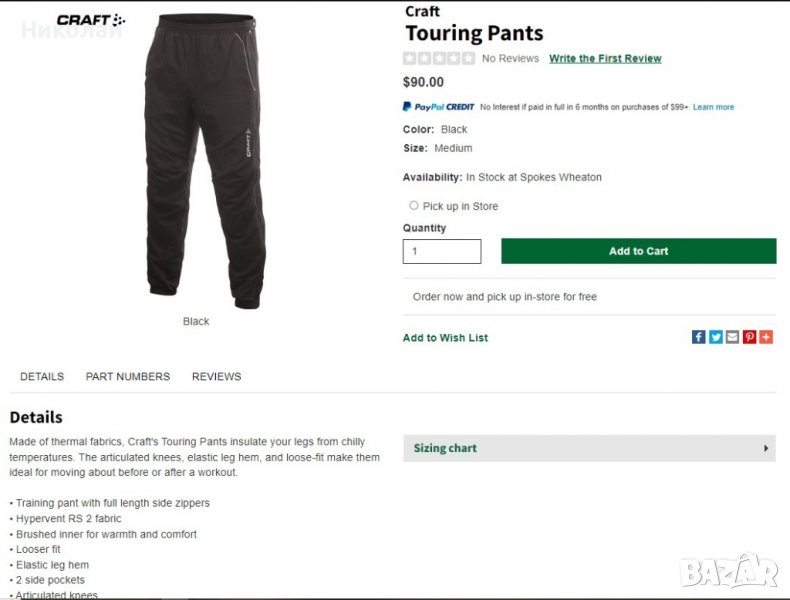This screenshot has height=600, width=790.
Task: Click the Sizing chart arrow
Action: click(767, 448)
